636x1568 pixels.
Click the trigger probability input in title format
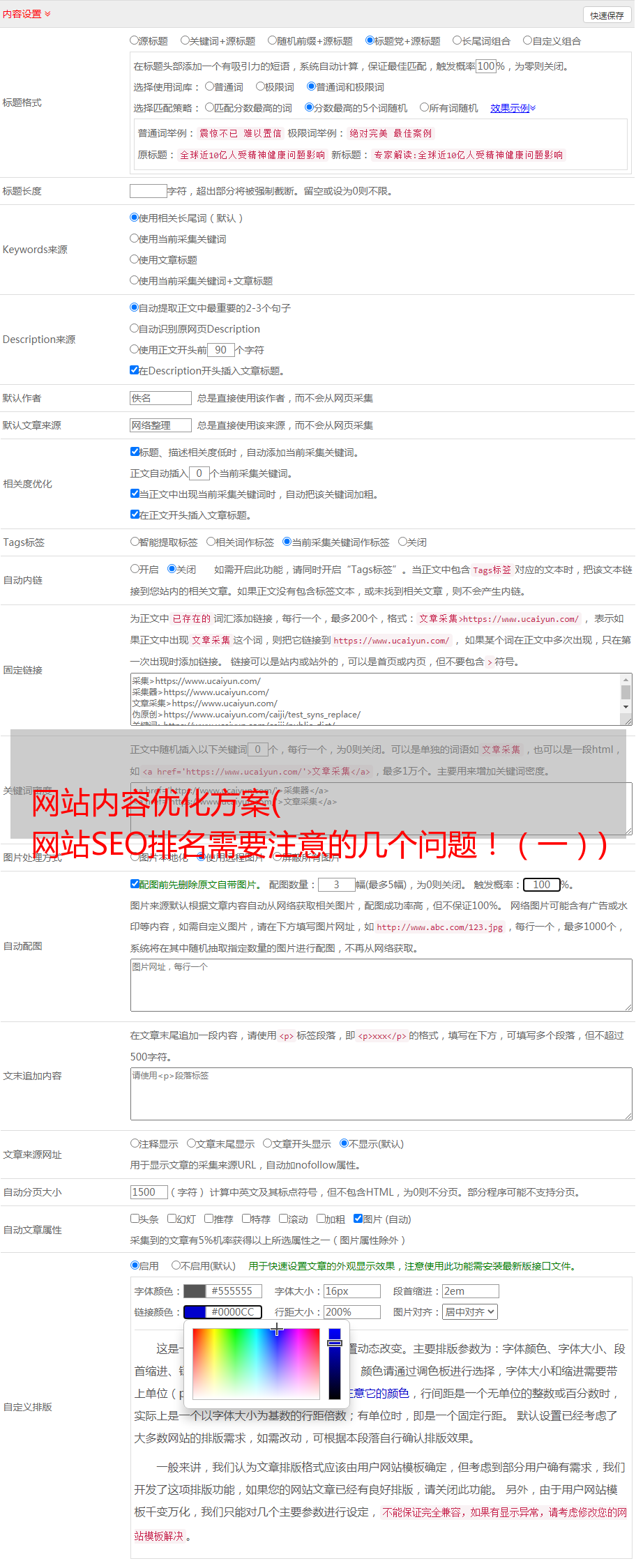click(x=486, y=66)
